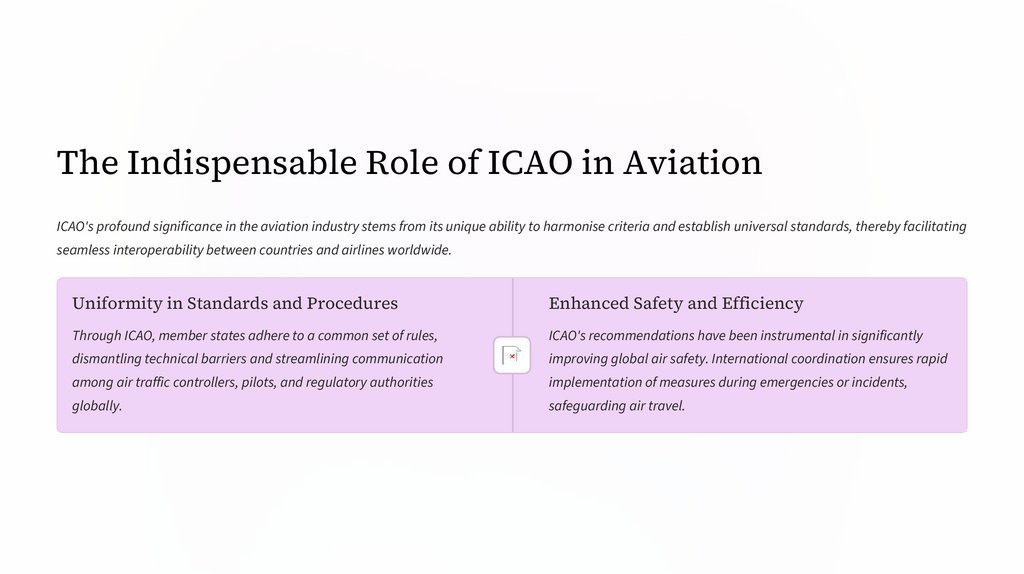Select "emergencies" in the right card text
The height and width of the screenshot is (574, 1024).
[x=788, y=382]
